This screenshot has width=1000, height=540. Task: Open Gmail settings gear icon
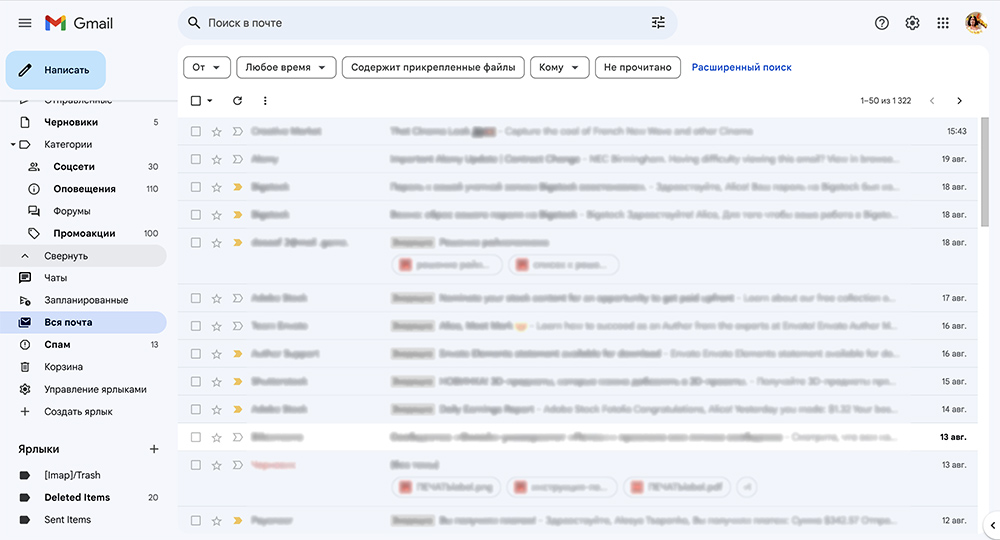coord(912,23)
